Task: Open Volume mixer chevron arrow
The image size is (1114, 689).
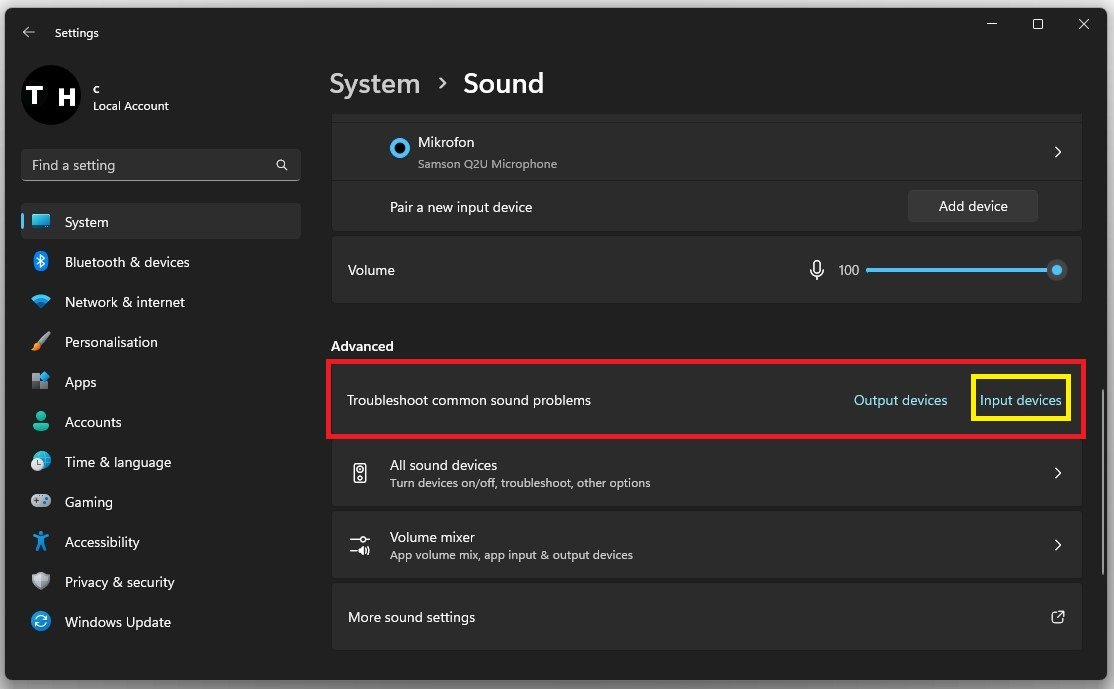Action: pyautogui.click(x=1057, y=545)
